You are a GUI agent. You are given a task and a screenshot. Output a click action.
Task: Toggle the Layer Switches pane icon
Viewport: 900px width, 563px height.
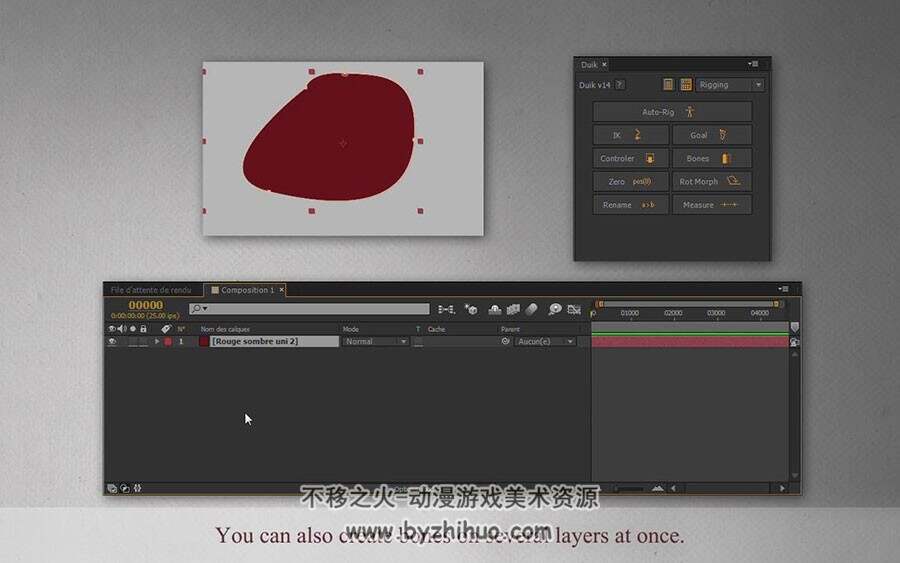tap(112, 488)
